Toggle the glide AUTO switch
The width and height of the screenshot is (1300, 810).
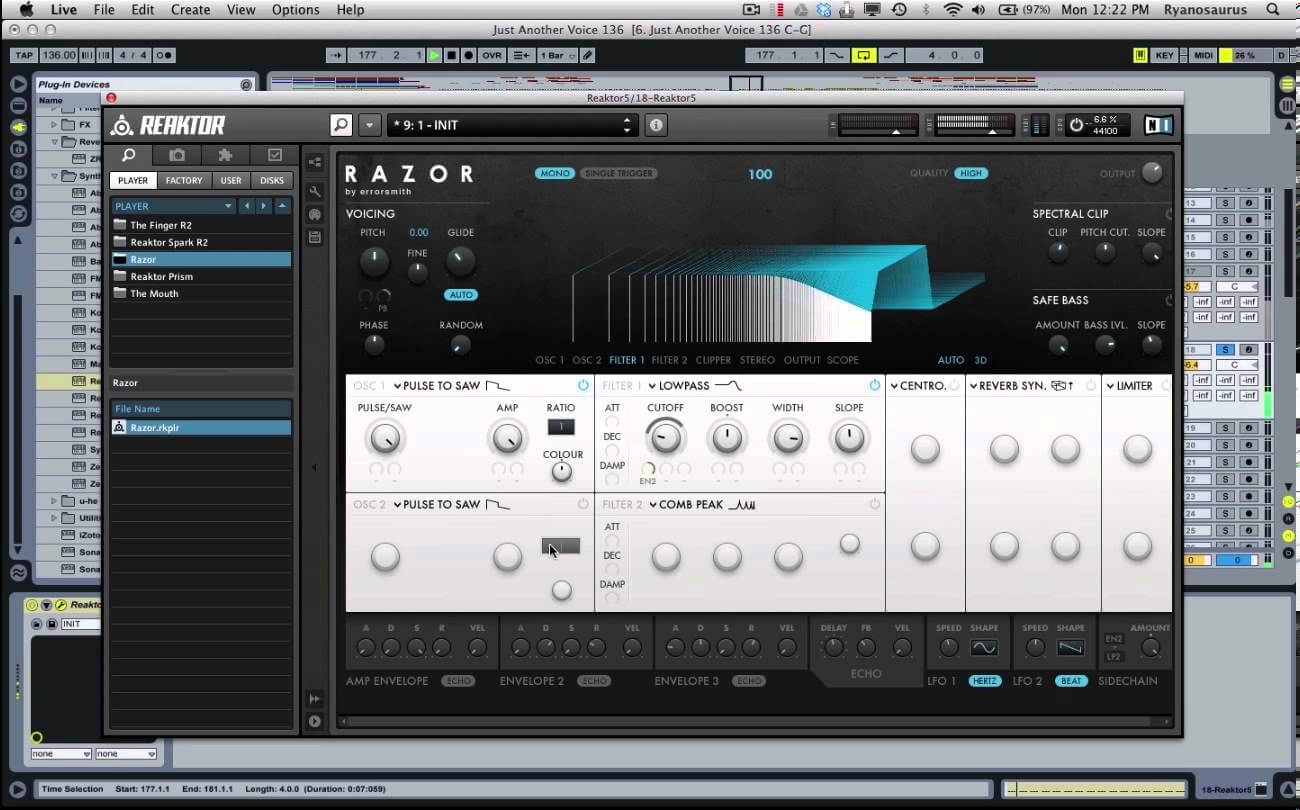pos(461,295)
